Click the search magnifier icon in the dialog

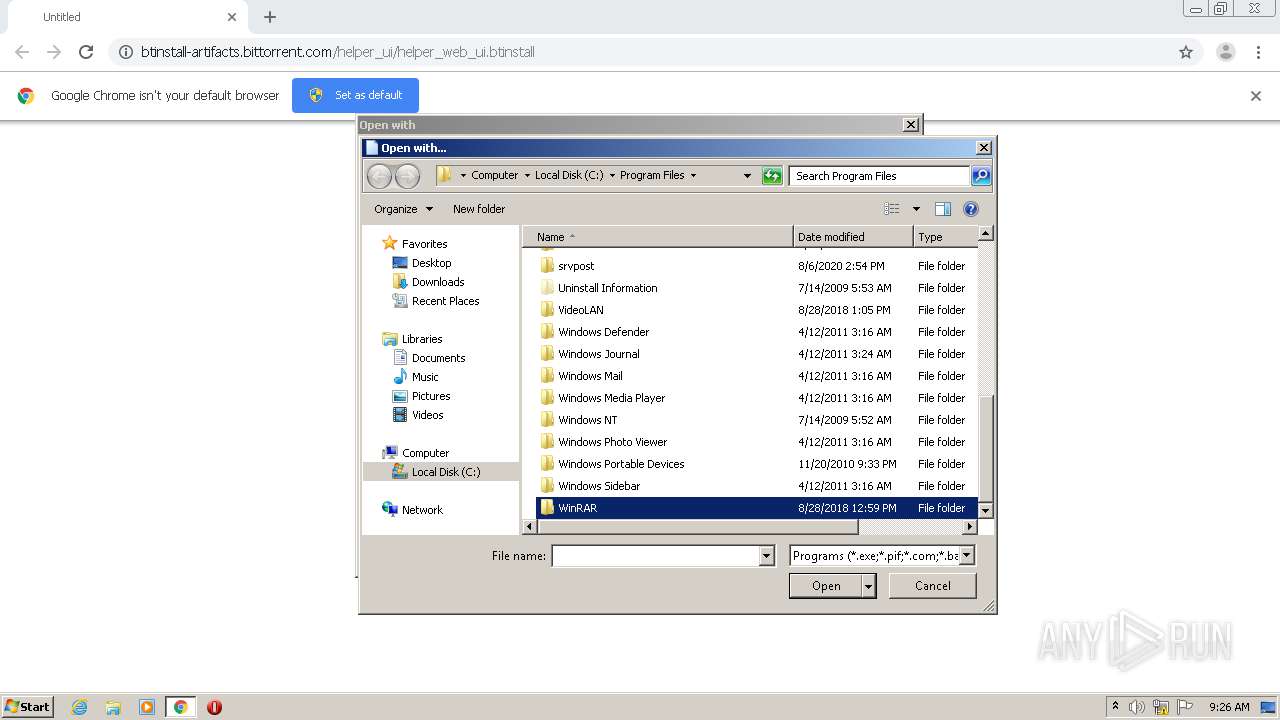tap(981, 175)
